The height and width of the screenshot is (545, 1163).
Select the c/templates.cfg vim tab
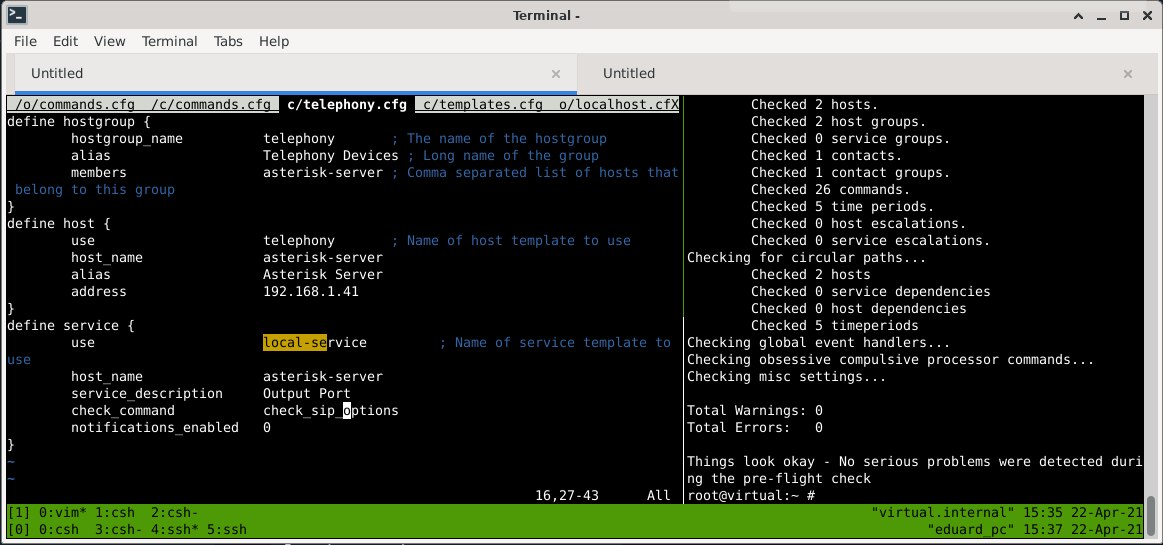click(x=482, y=105)
